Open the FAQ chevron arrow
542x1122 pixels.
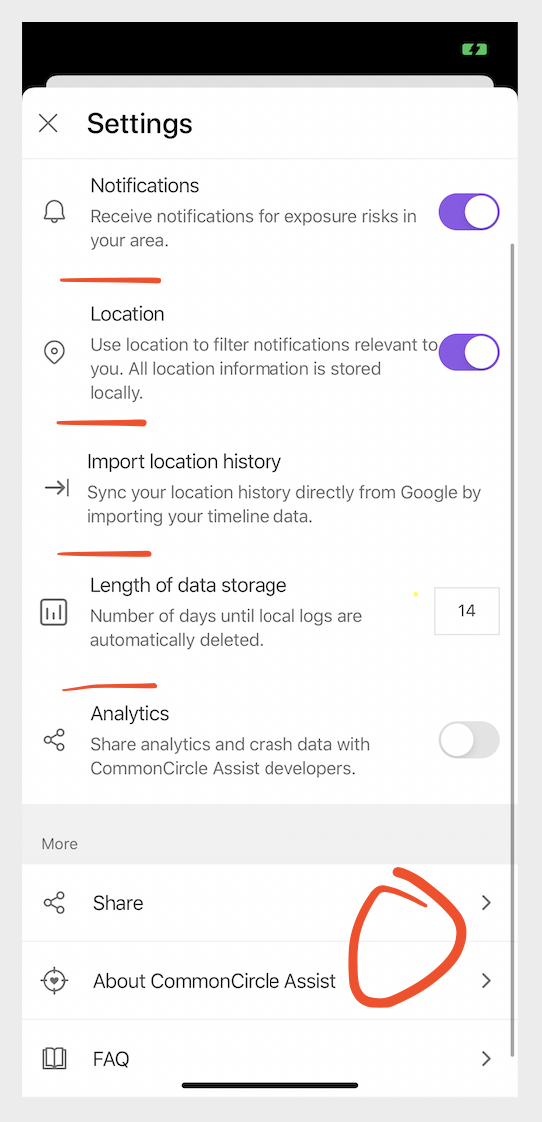click(x=486, y=1058)
